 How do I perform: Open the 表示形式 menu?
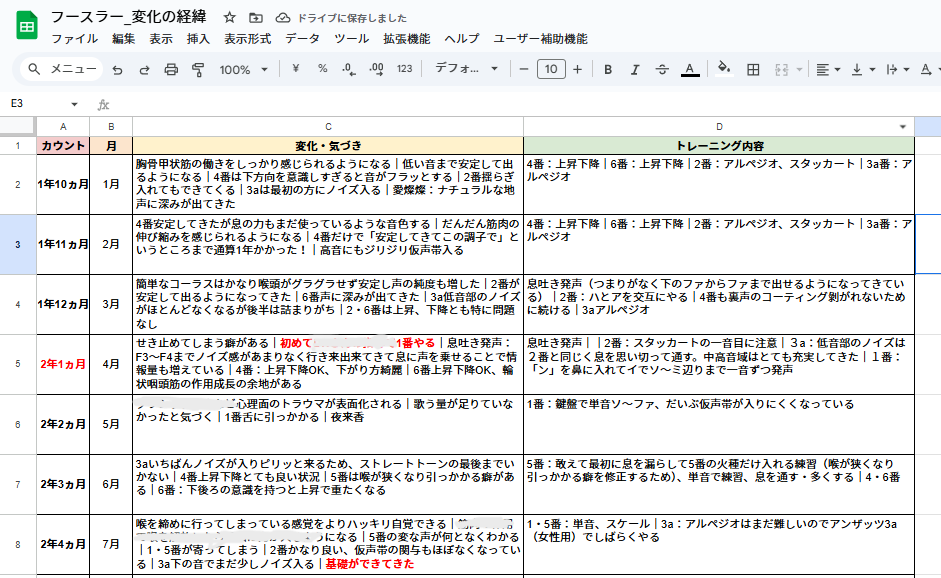coord(247,39)
